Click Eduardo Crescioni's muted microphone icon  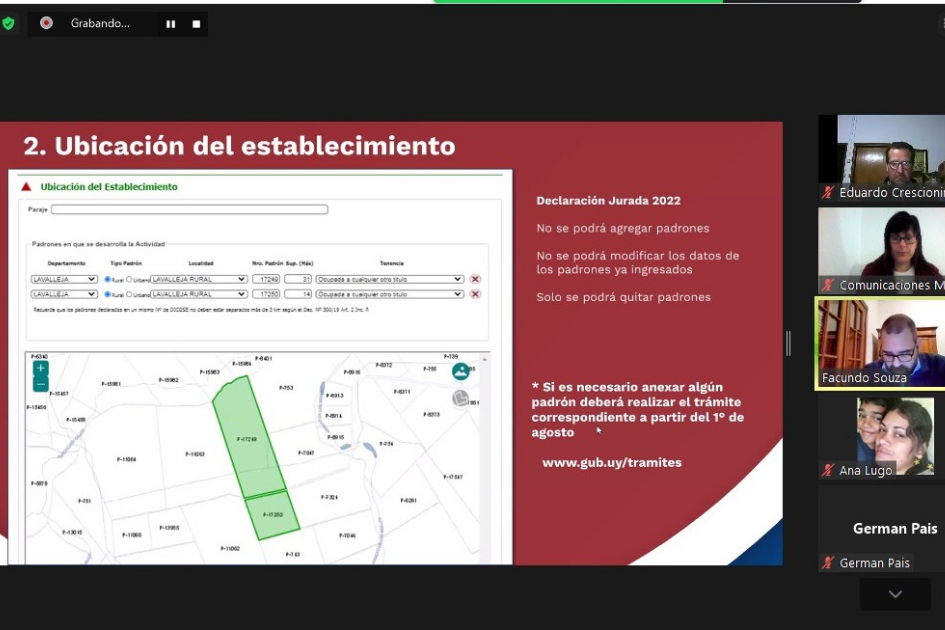tap(828, 192)
